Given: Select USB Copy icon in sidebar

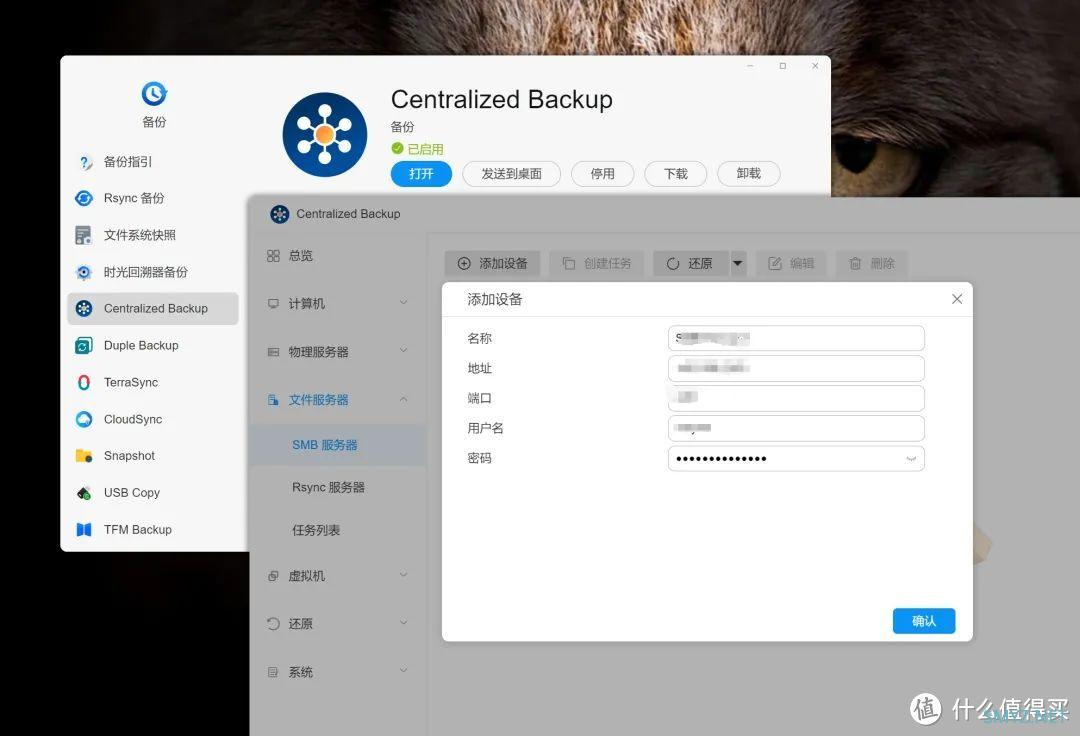Looking at the screenshot, I should (84, 493).
